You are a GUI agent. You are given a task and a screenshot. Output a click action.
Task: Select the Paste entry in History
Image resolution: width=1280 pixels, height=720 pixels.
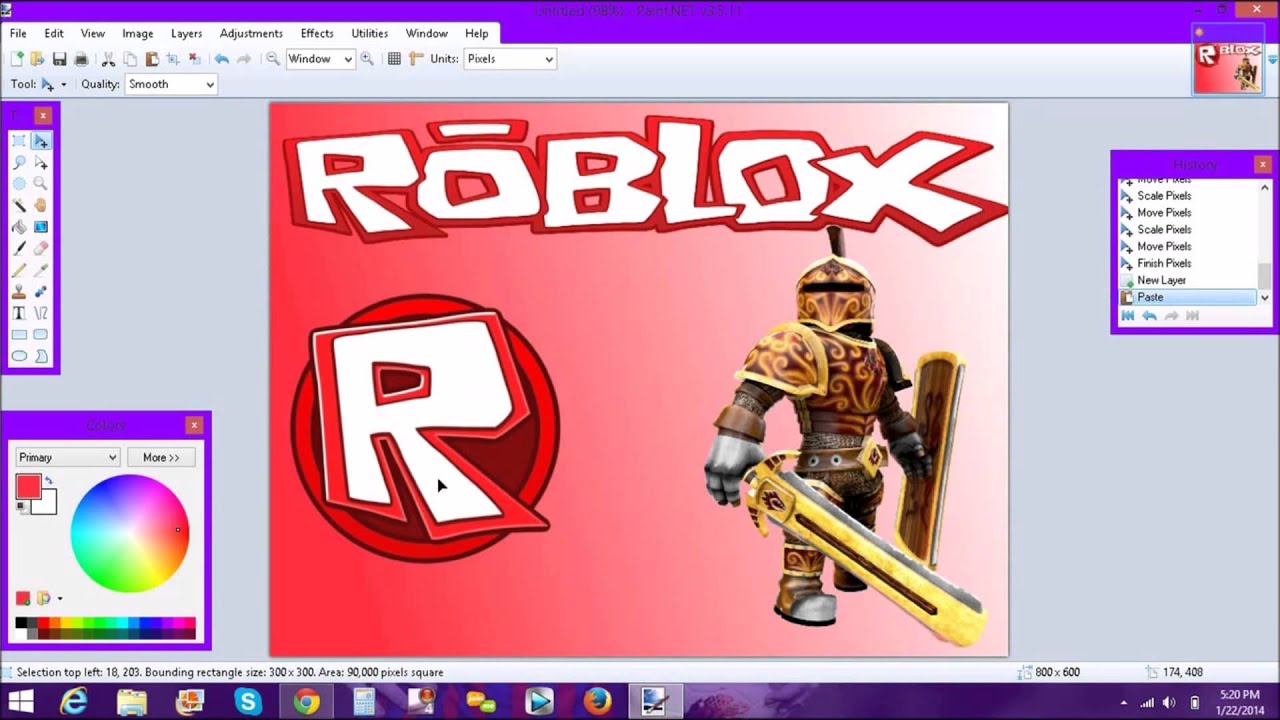pos(1188,297)
